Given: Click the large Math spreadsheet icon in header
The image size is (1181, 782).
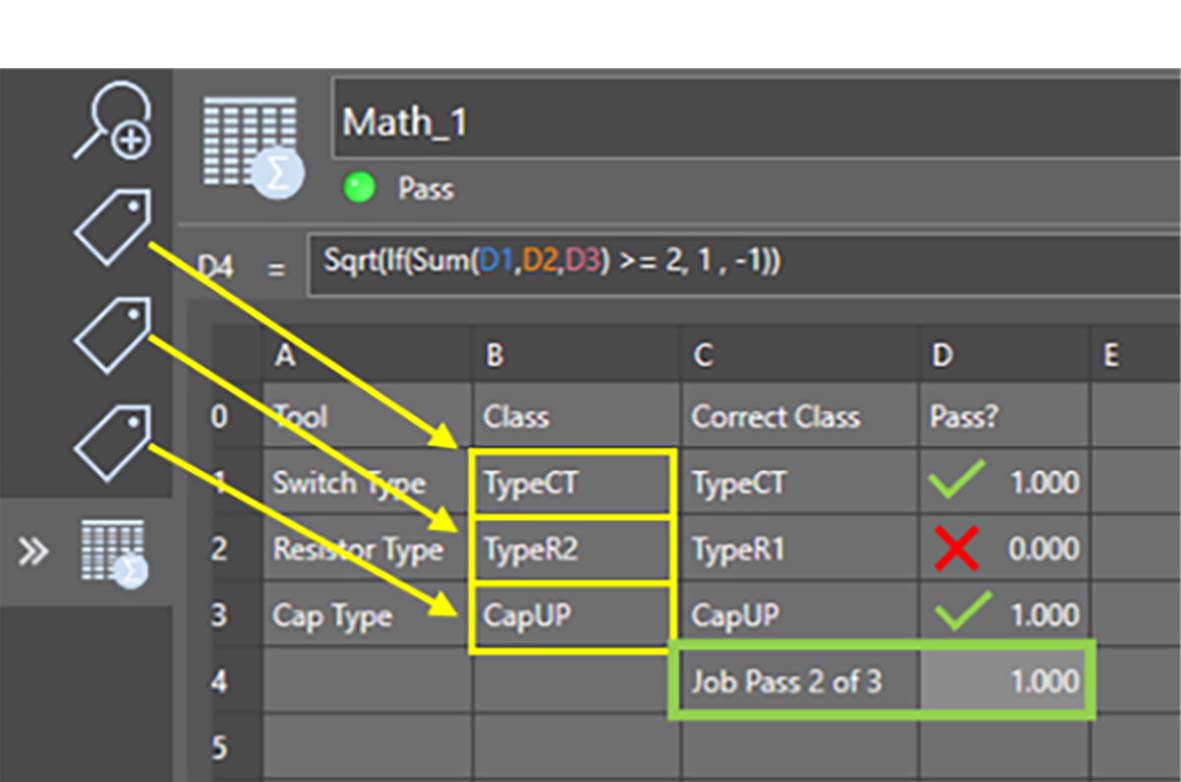Looking at the screenshot, I should pos(253,147).
